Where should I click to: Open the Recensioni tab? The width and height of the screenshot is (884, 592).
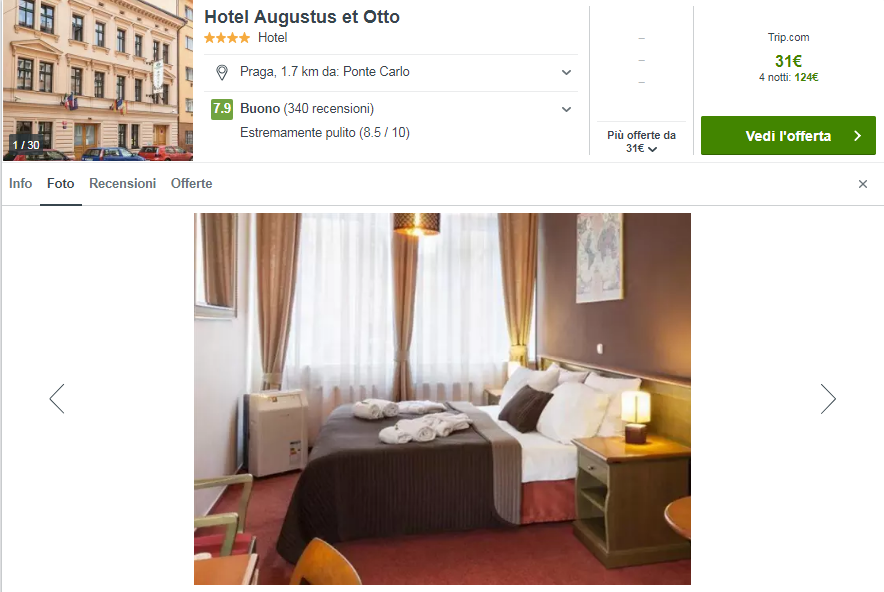[122, 184]
